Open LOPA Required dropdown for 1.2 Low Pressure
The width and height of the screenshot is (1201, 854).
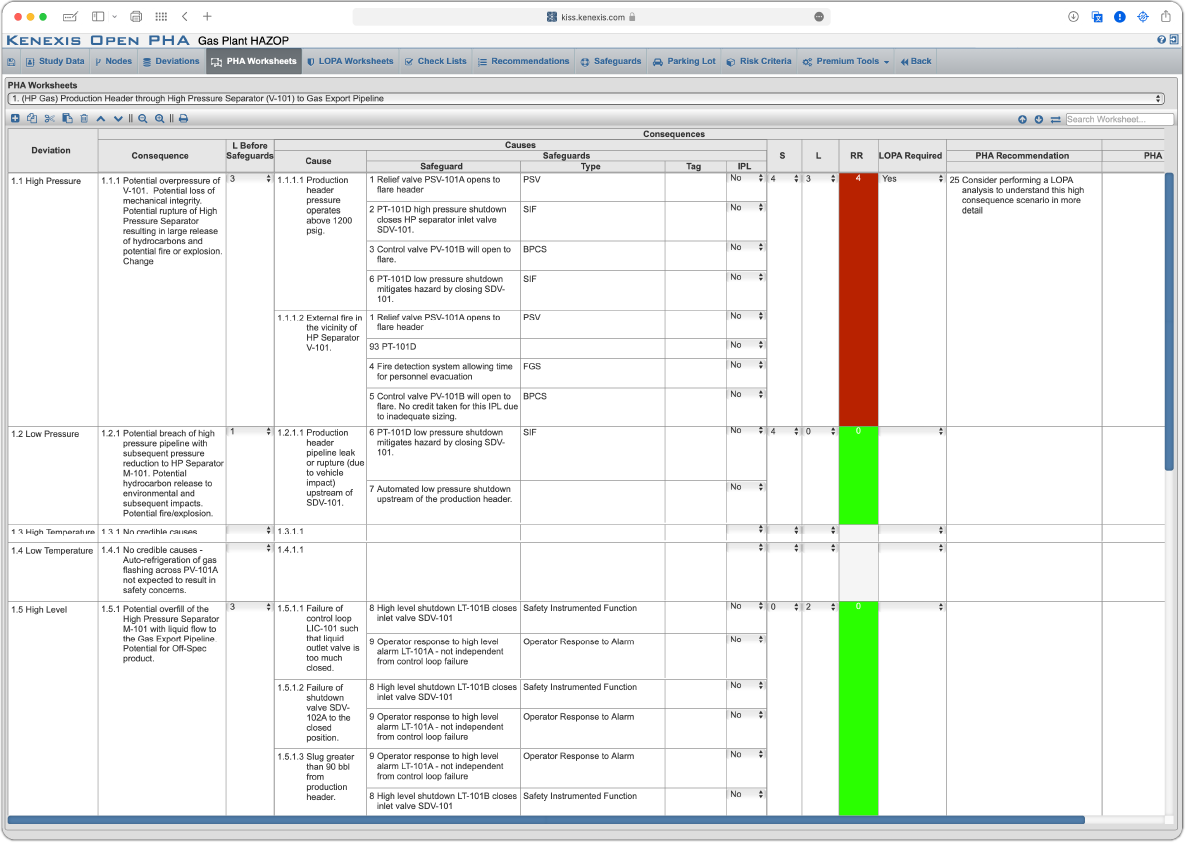pos(912,432)
